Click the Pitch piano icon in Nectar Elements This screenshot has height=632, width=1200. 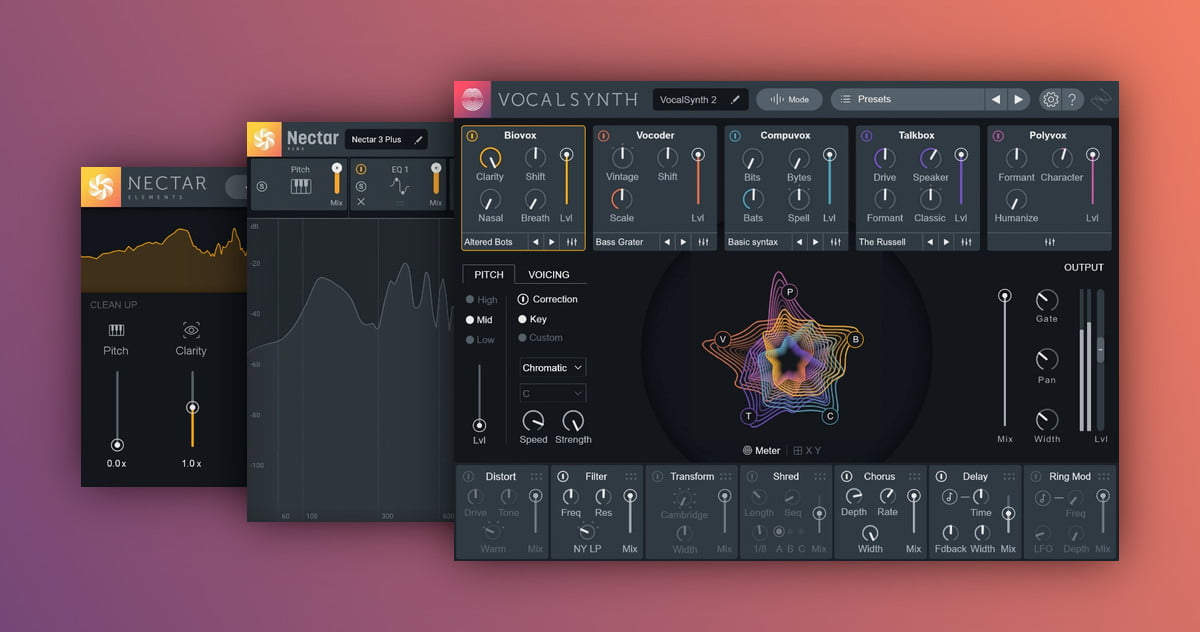[116, 330]
